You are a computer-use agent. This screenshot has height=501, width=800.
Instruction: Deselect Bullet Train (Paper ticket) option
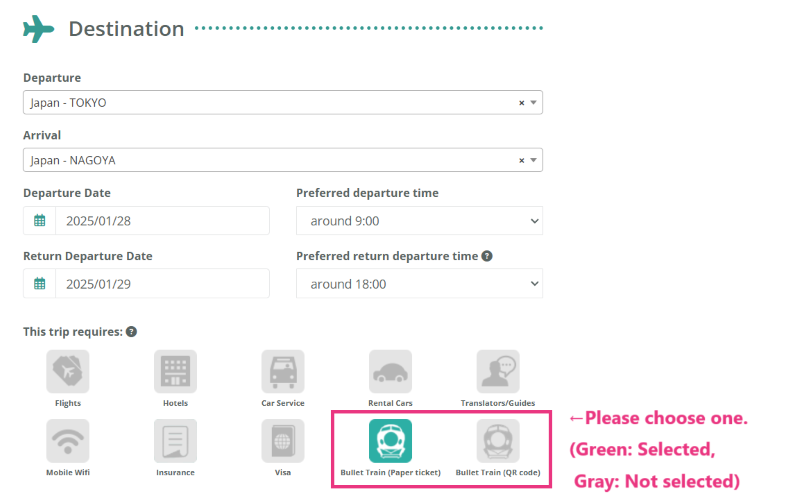(x=390, y=441)
